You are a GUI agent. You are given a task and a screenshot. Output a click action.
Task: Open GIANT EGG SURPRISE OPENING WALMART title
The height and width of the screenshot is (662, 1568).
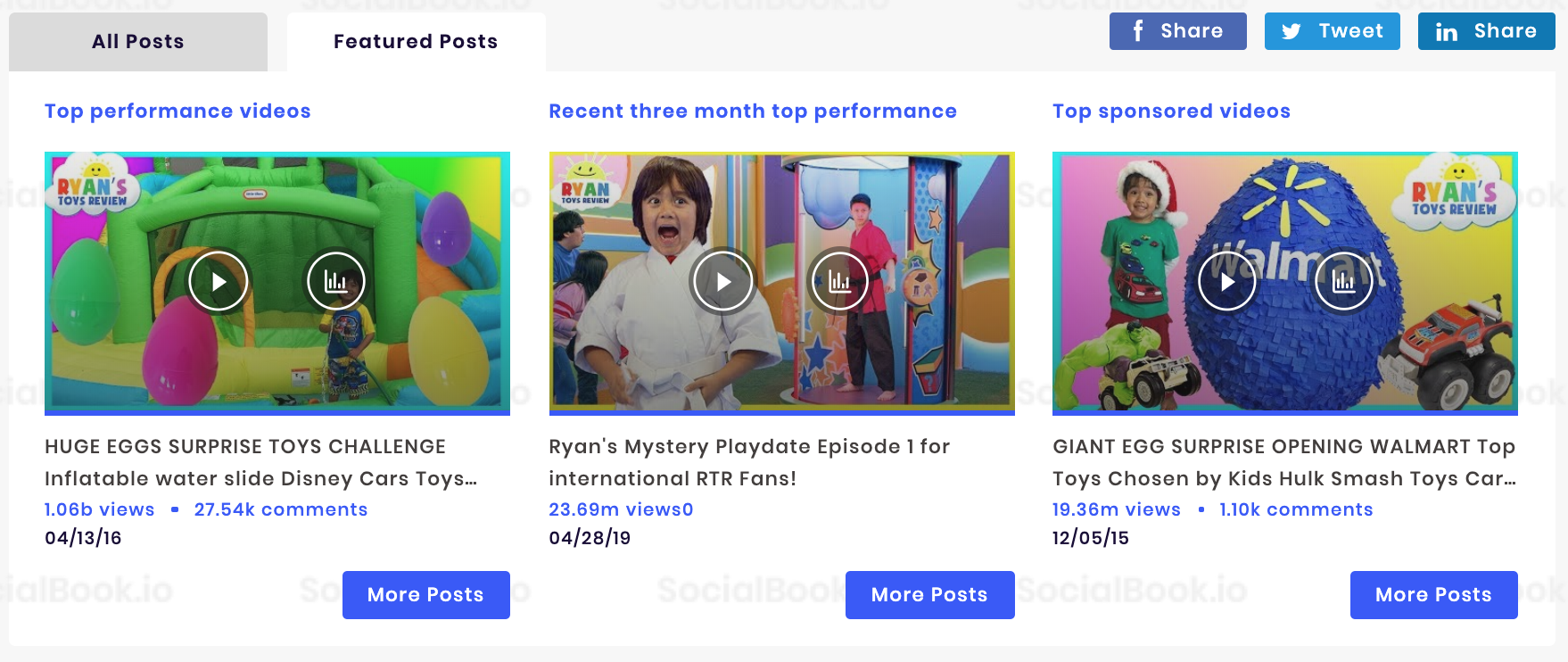click(1284, 462)
